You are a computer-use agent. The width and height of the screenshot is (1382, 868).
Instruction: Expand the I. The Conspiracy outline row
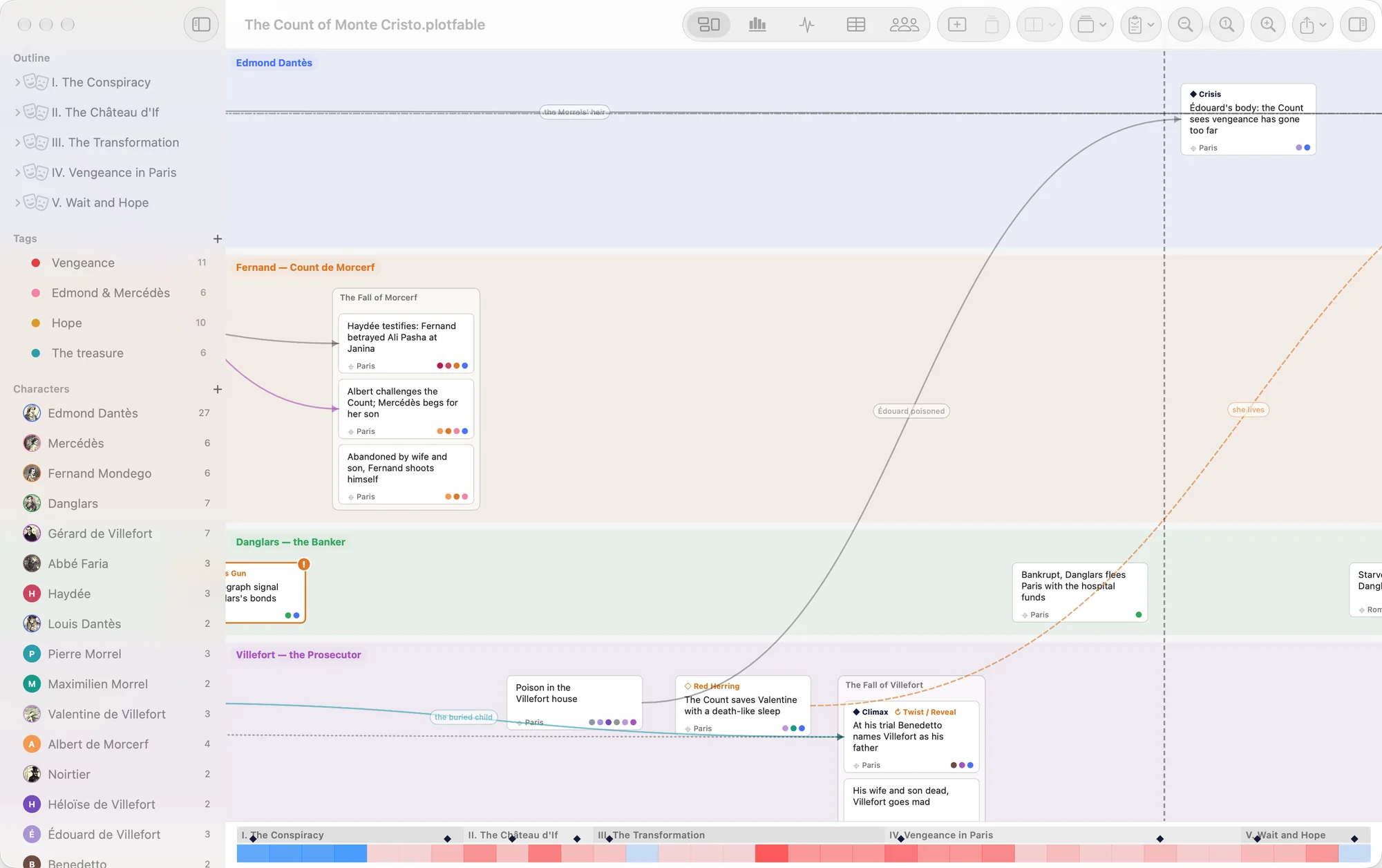click(17, 82)
